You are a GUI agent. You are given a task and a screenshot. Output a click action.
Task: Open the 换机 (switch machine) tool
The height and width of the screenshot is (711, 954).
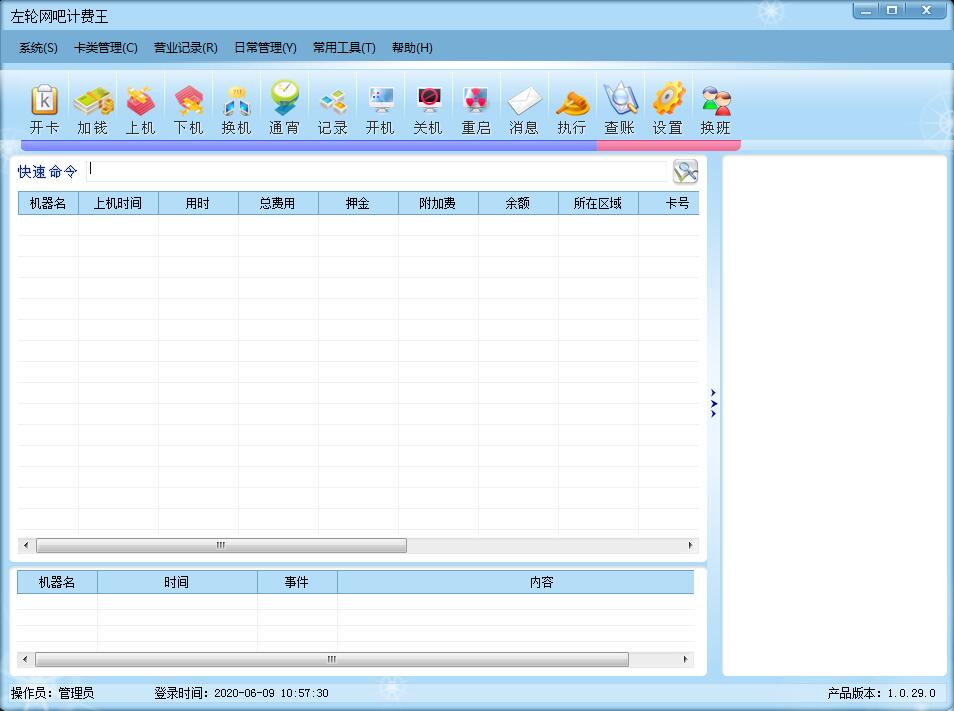(x=236, y=105)
